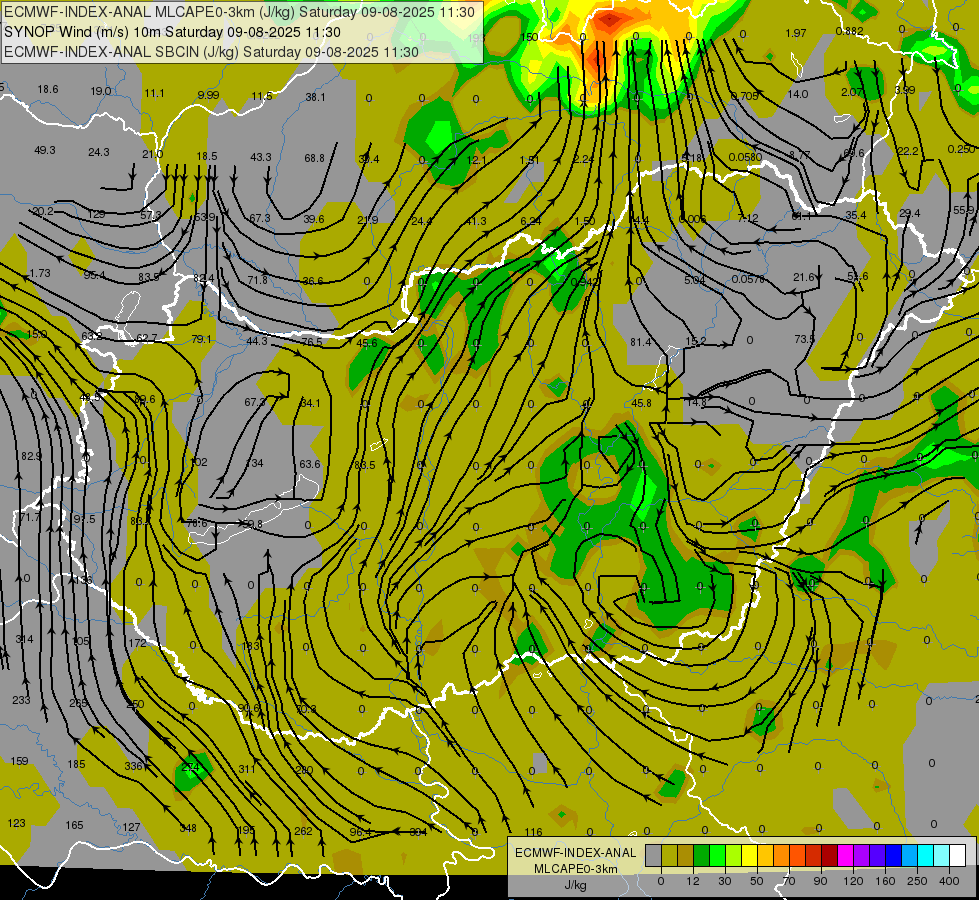Click the map value '15.2'
This screenshot has width=979, height=900.
pos(696,342)
